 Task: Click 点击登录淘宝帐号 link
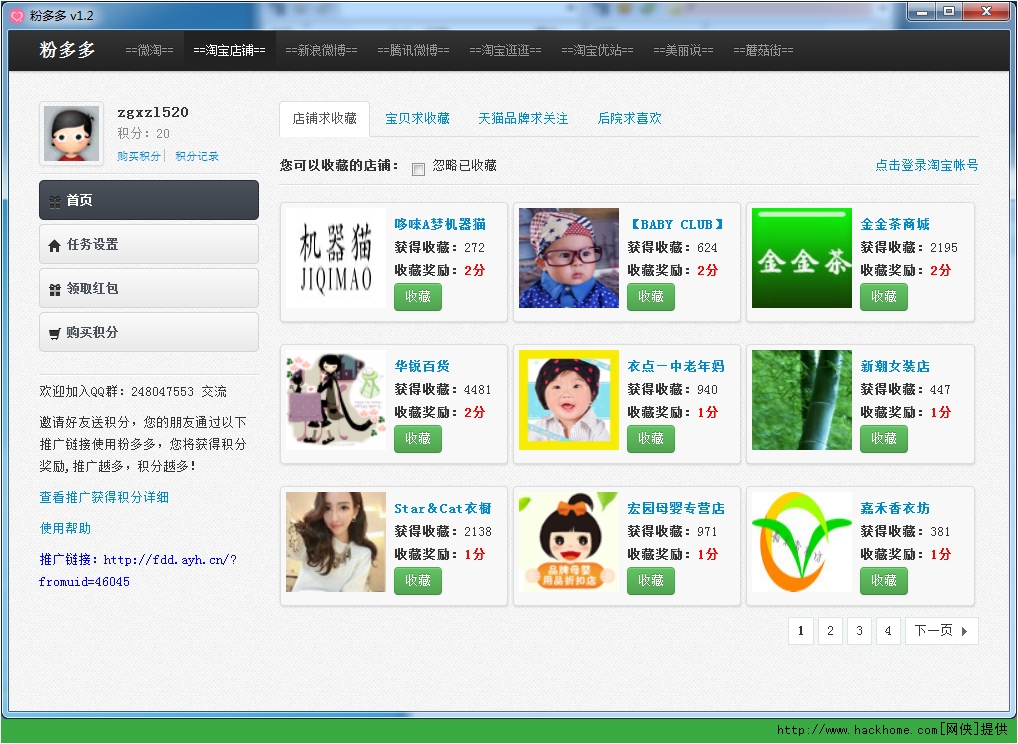(926, 165)
